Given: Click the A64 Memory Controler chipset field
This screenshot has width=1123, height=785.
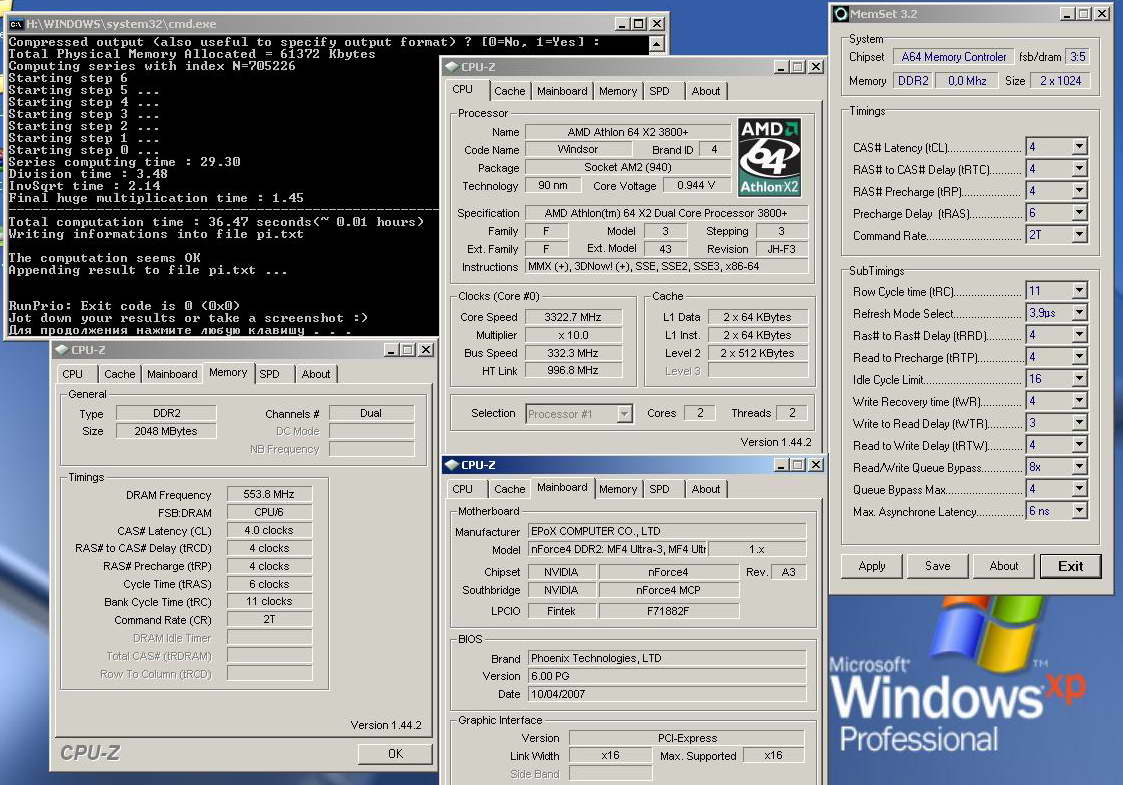Looking at the screenshot, I should click(953, 57).
